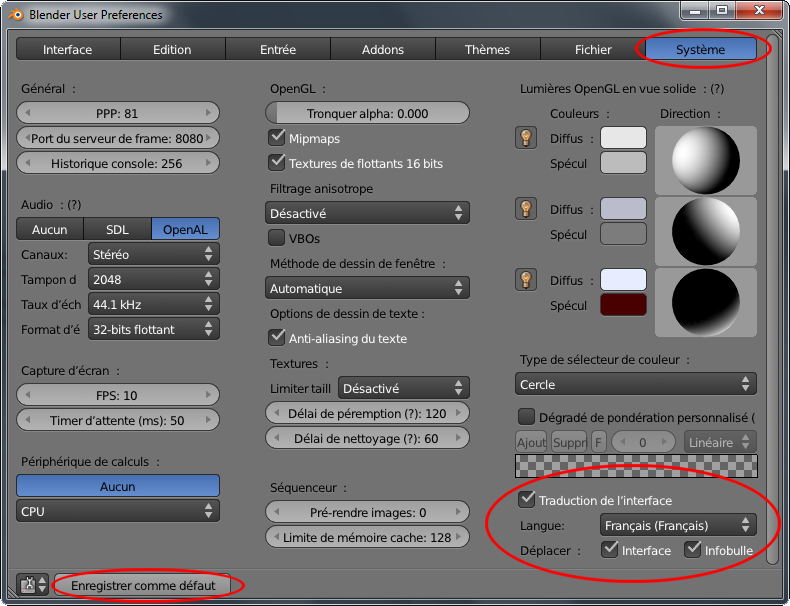Open the 32-bits flottant format dropdown
Image resolution: width=790 pixels, height=606 pixels.
click(x=154, y=329)
